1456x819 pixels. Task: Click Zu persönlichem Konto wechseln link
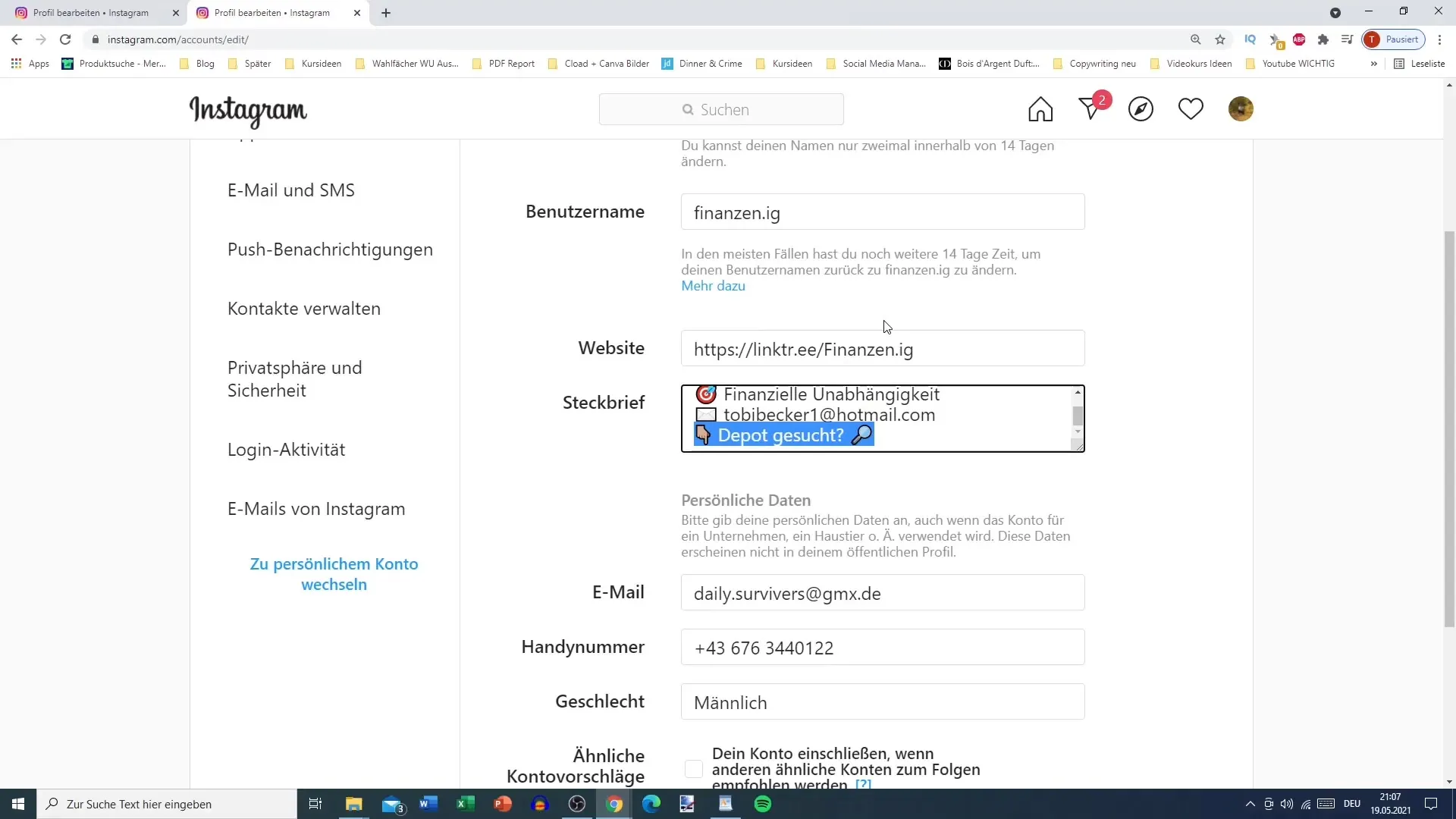click(334, 574)
